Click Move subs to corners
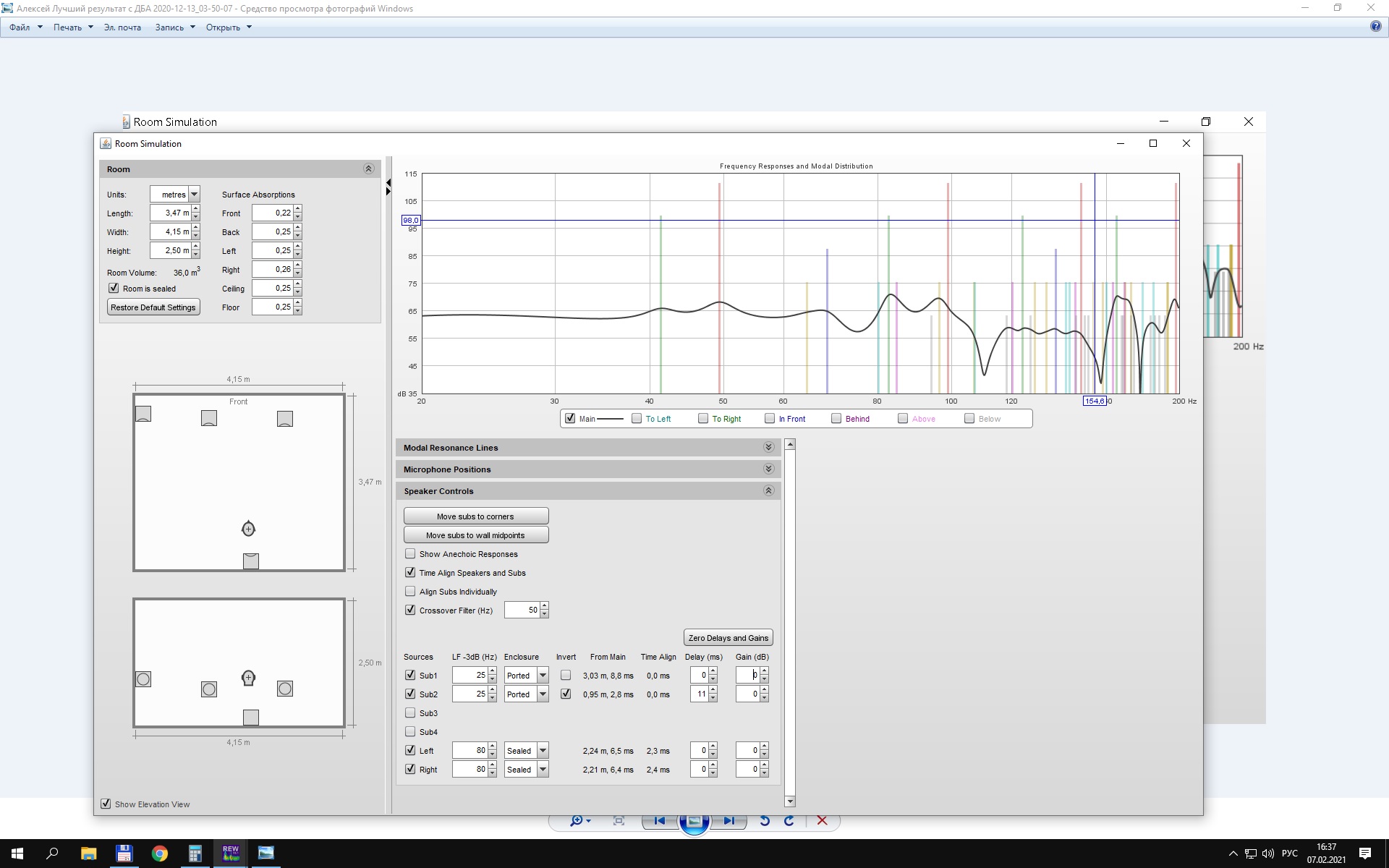 (475, 516)
